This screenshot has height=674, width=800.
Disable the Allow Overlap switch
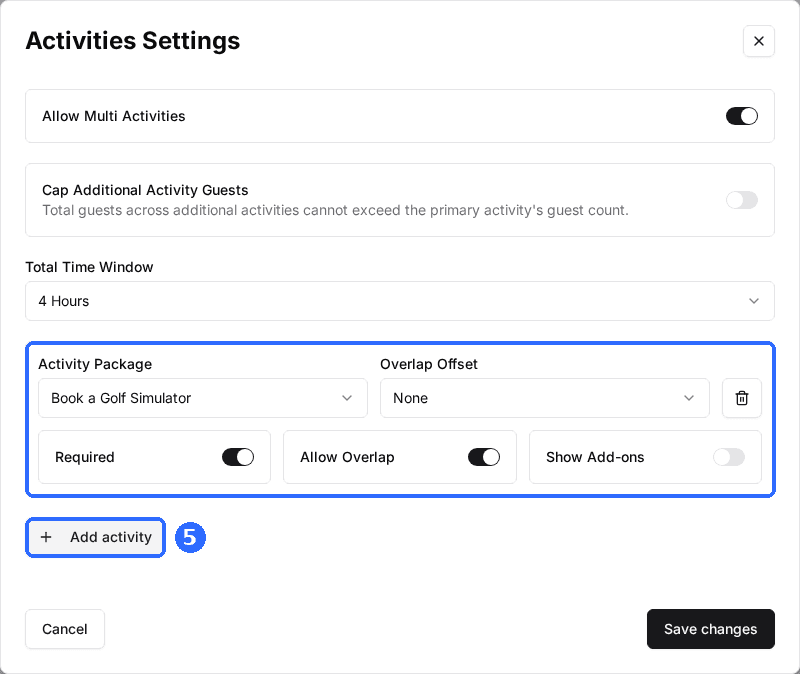(x=484, y=457)
